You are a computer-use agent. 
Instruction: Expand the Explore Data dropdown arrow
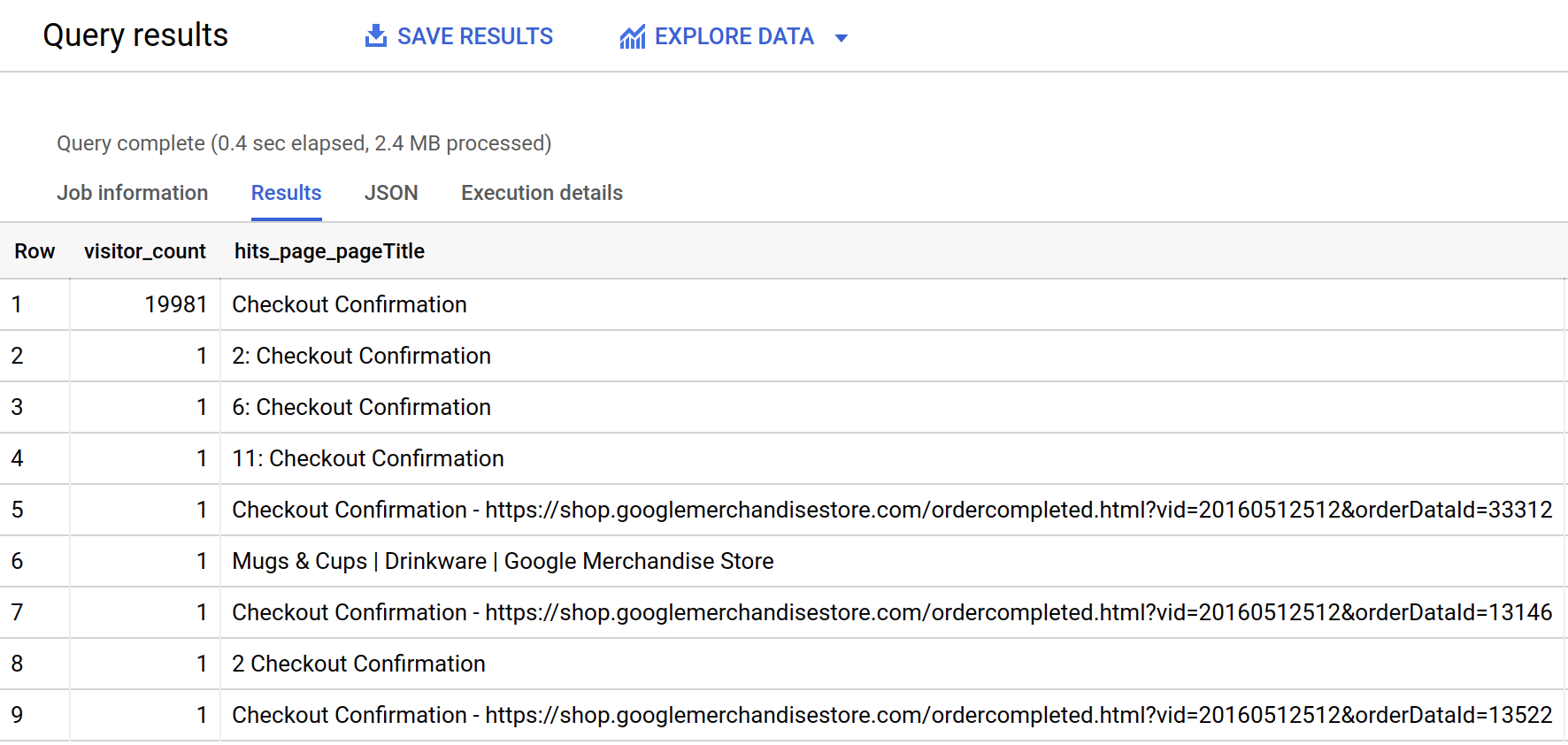(842, 38)
